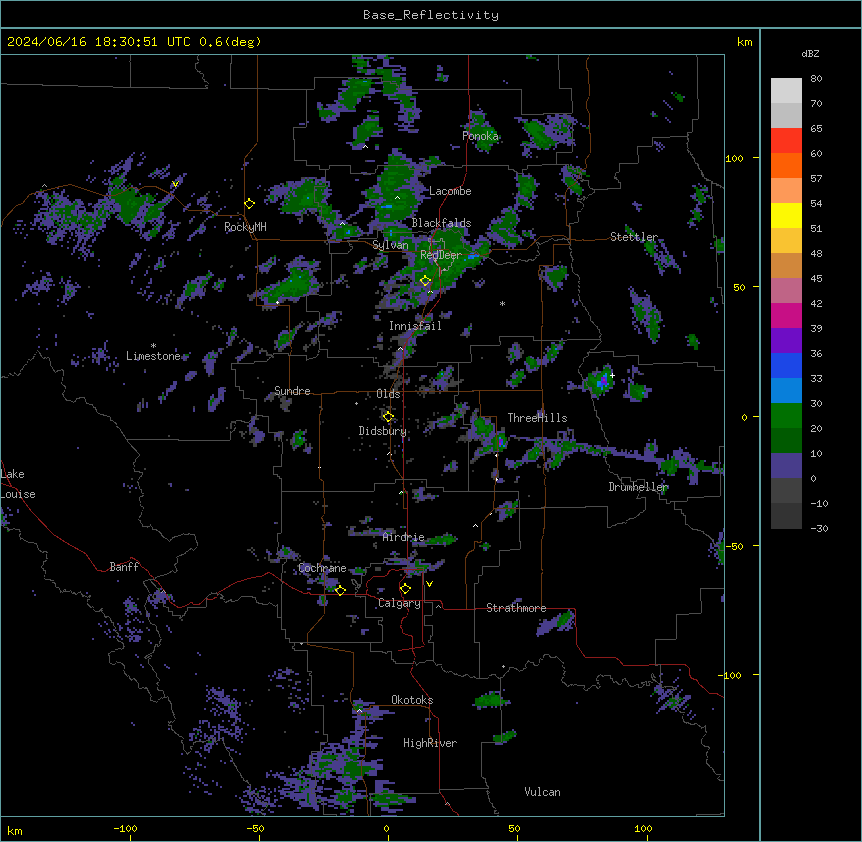Click the Vulcan label
Image resolution: width=862 pixels, height=842 pixels.
pyautogui.click(x=542, y=792)
